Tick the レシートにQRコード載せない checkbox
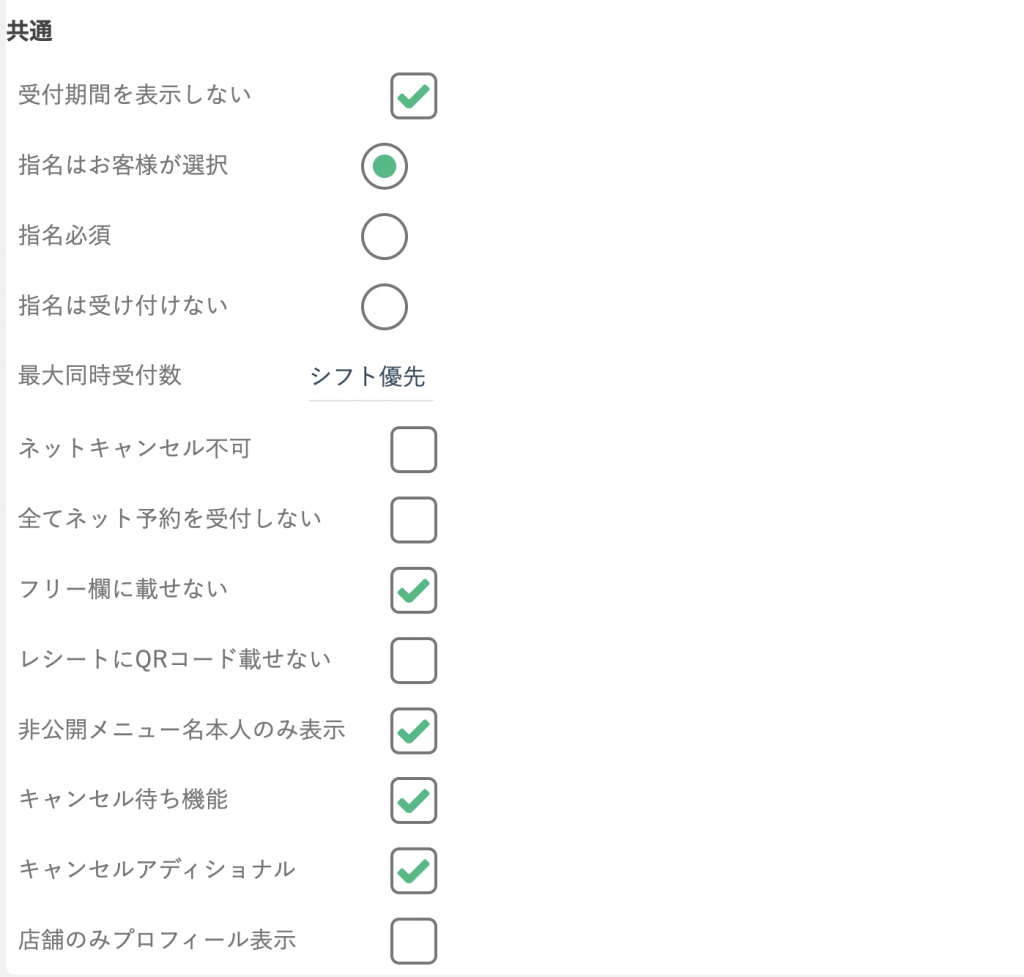This screenshot has width=1024, height=977. point(414,660)
